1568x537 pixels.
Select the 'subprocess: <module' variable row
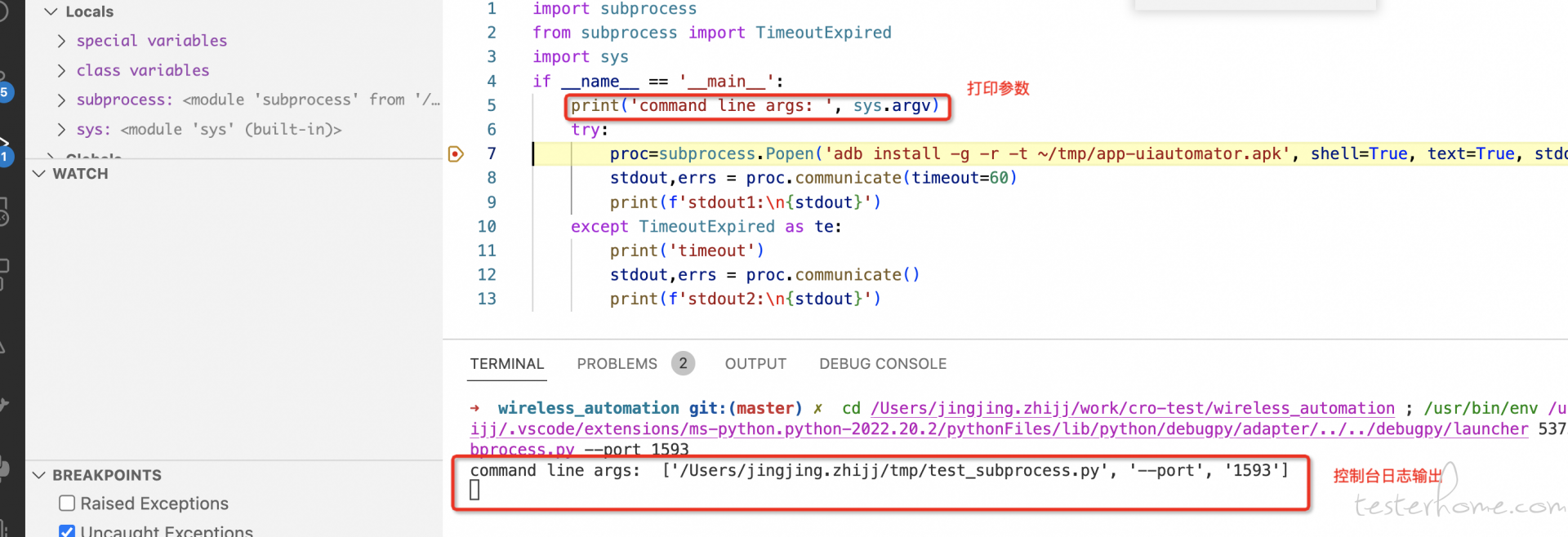(258, 100)
